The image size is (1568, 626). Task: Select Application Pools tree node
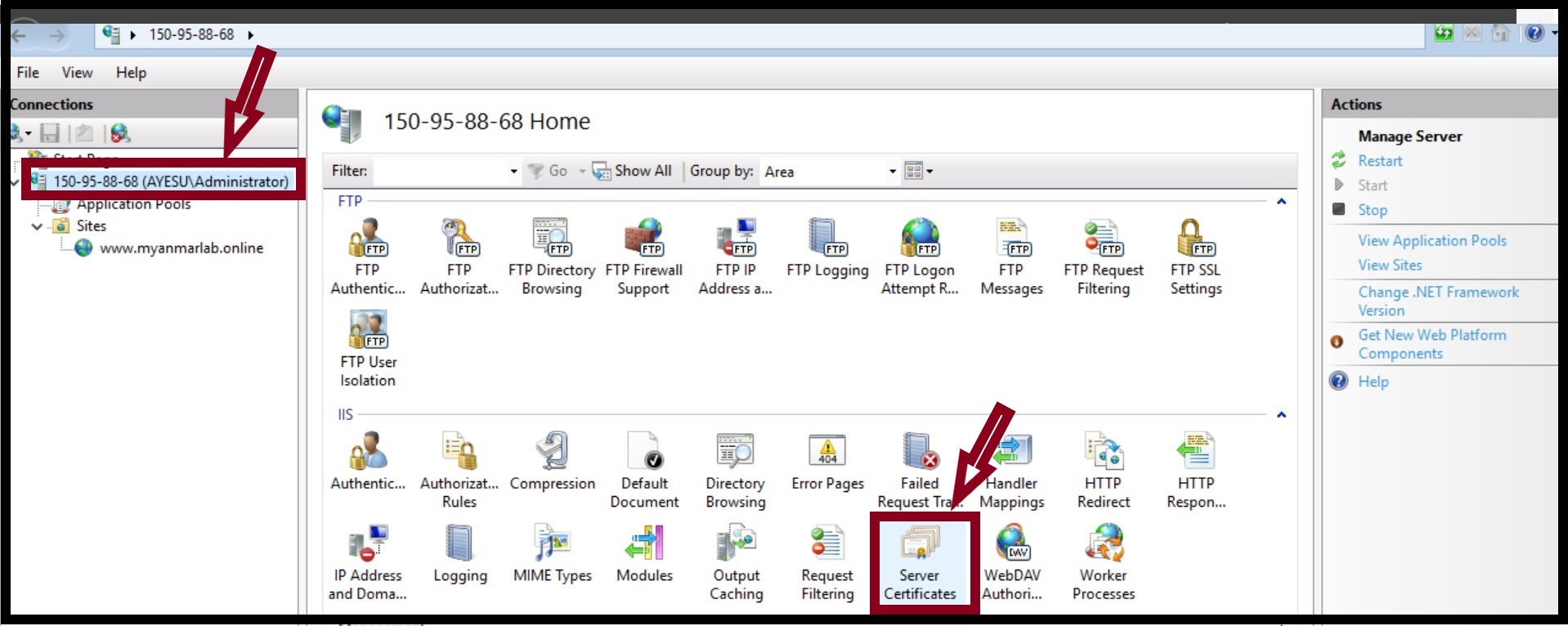tap(133, 204)
